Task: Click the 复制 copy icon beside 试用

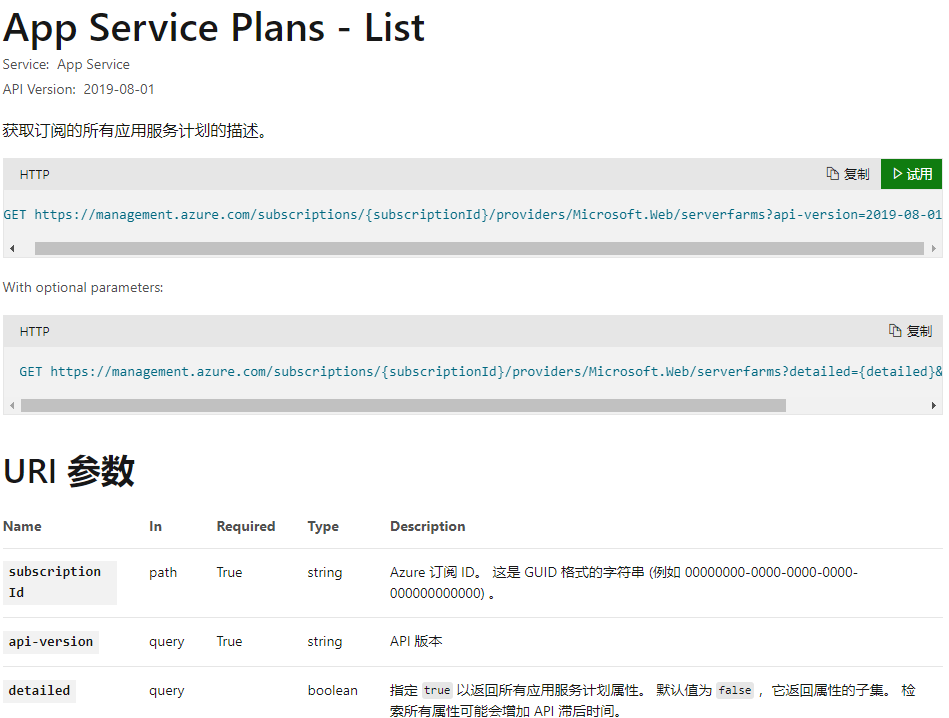Action: tap(847, 174)
